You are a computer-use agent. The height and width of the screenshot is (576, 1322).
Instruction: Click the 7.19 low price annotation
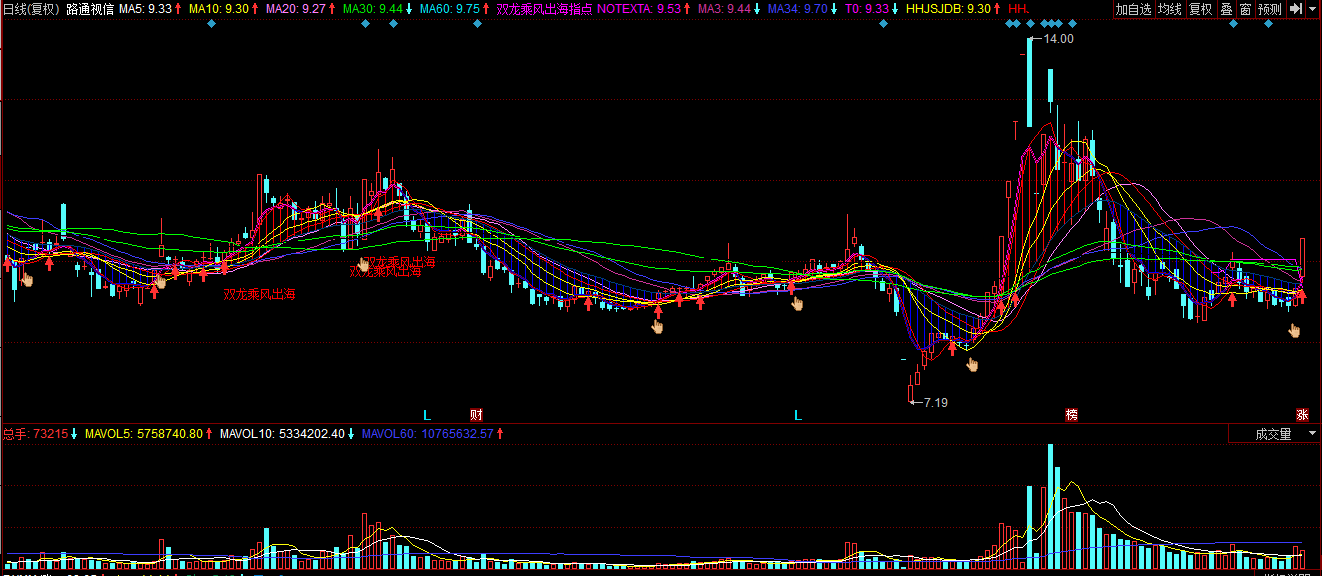pos(935,403)
